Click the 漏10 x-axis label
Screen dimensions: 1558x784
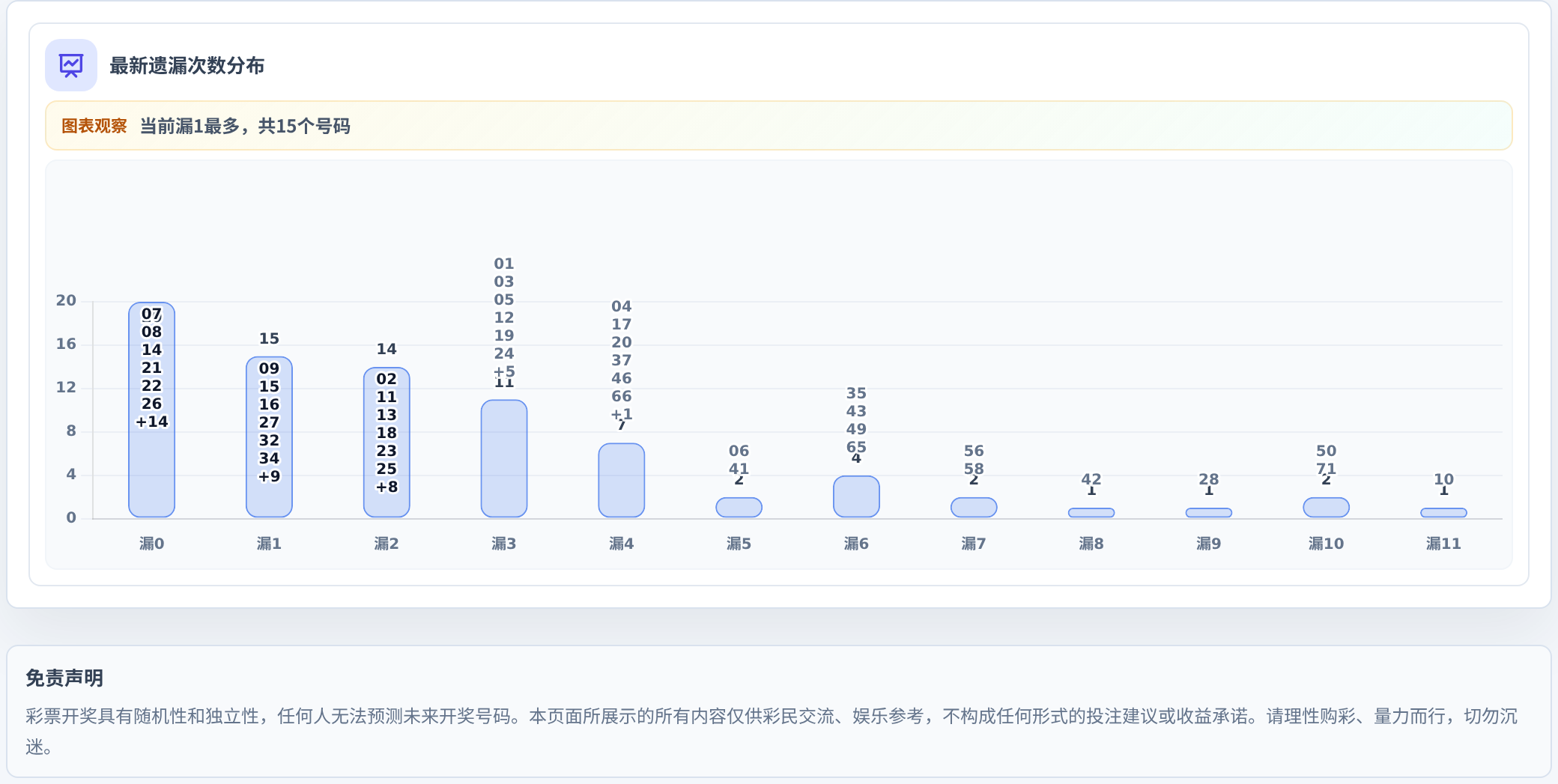click(1326, 544)
